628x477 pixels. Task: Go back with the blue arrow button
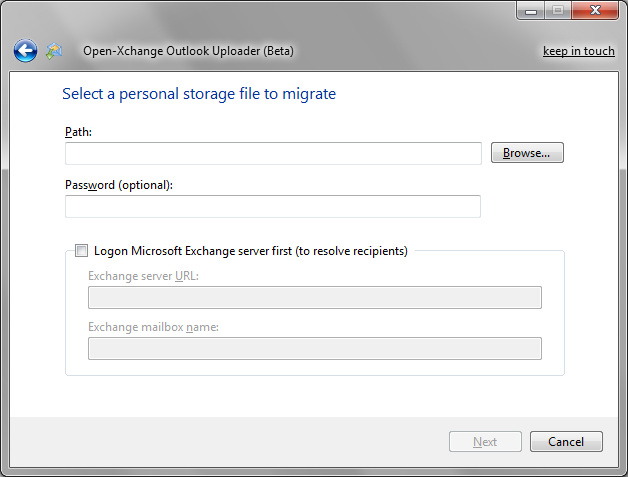[x=25, y=51]
